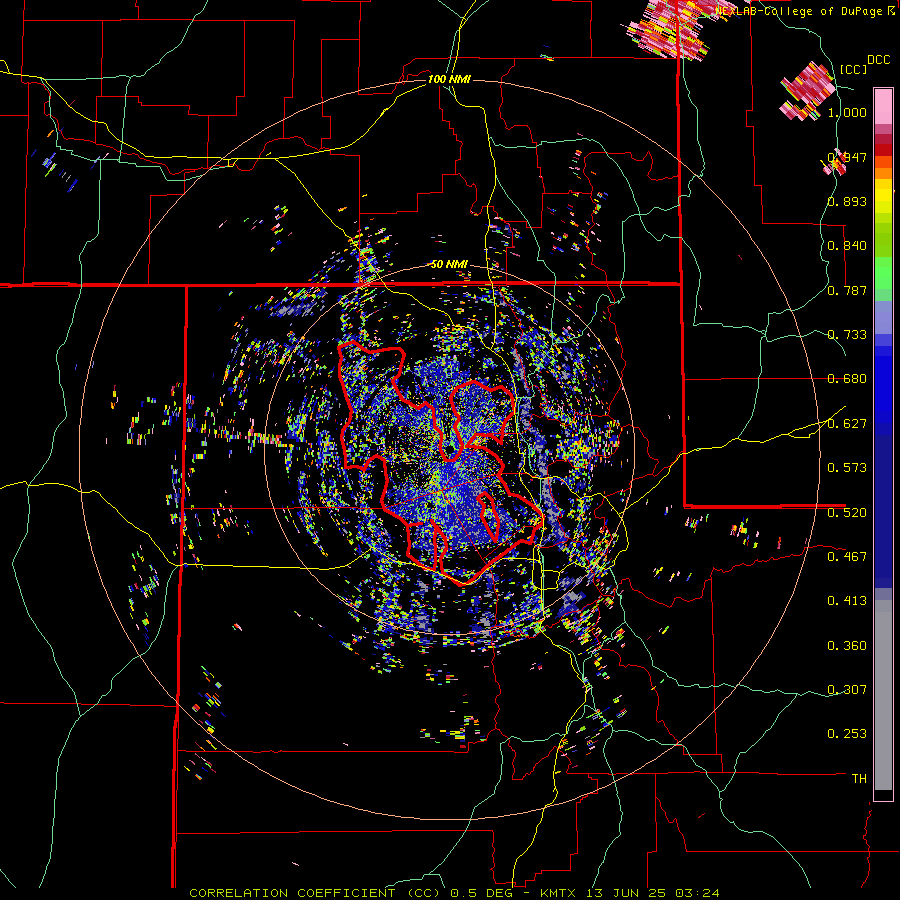Select the 0.573 legend value
This screenshot has width=900, height=900.
[847, 468]
